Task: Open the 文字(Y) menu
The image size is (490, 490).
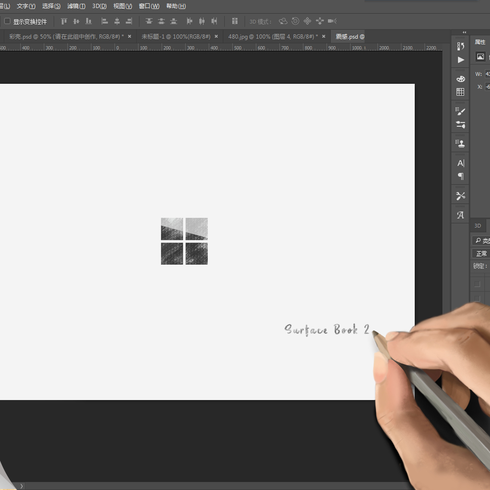Action: coord(26,6)
